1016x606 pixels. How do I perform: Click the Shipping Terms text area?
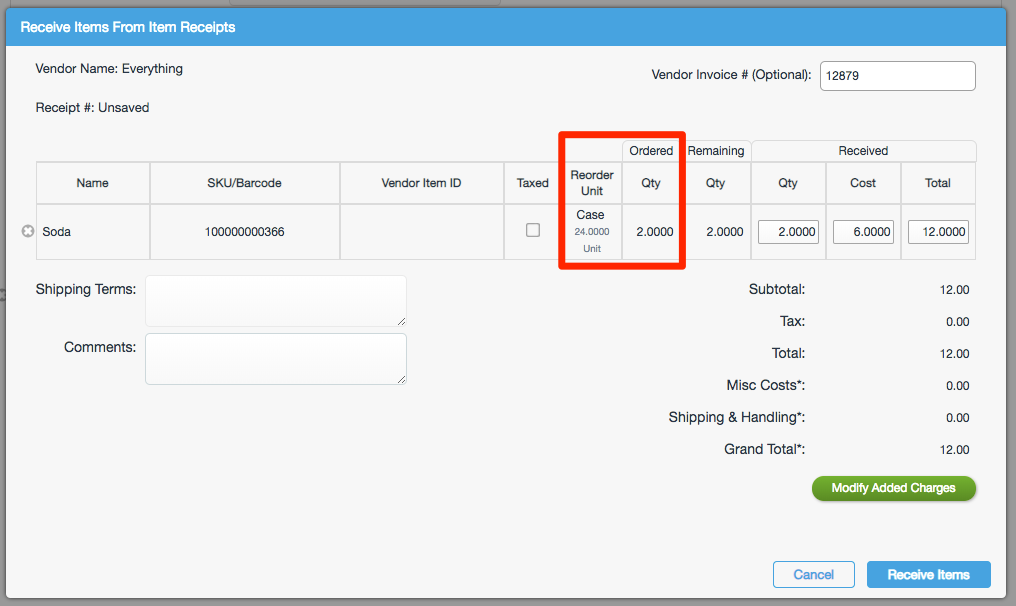(275, 300)
